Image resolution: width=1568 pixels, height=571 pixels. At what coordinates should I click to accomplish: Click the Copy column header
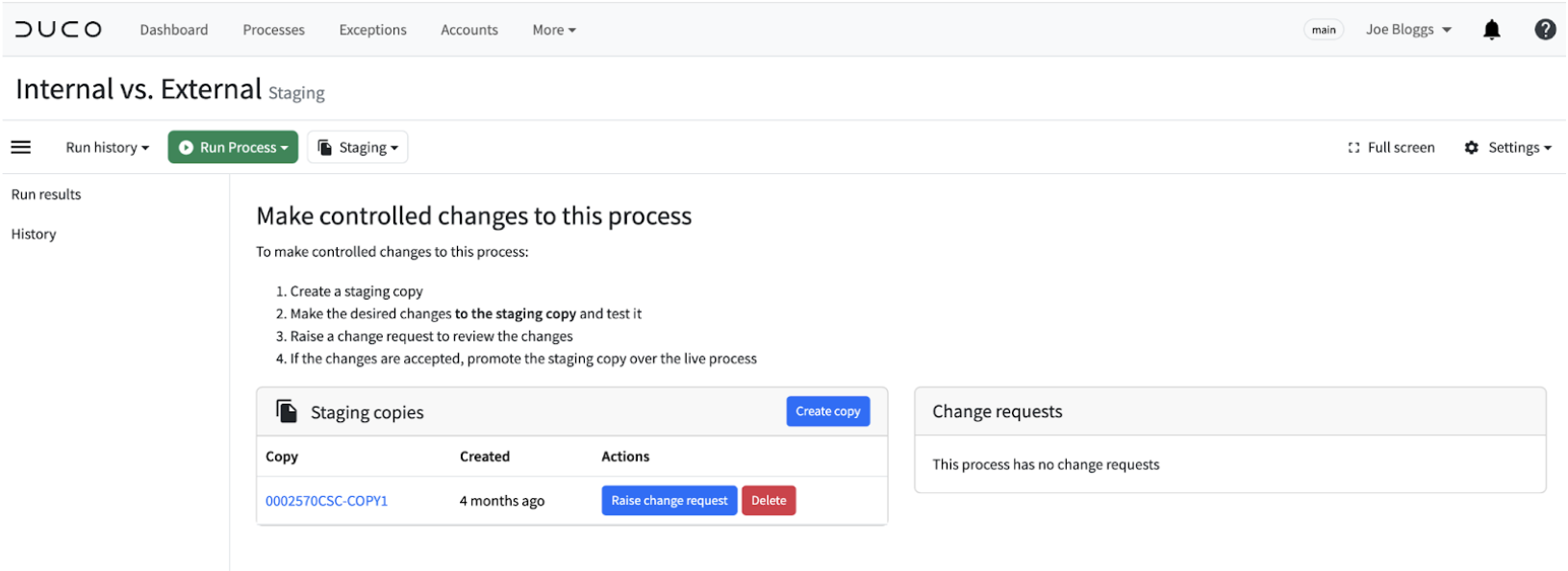click(282, 457)
